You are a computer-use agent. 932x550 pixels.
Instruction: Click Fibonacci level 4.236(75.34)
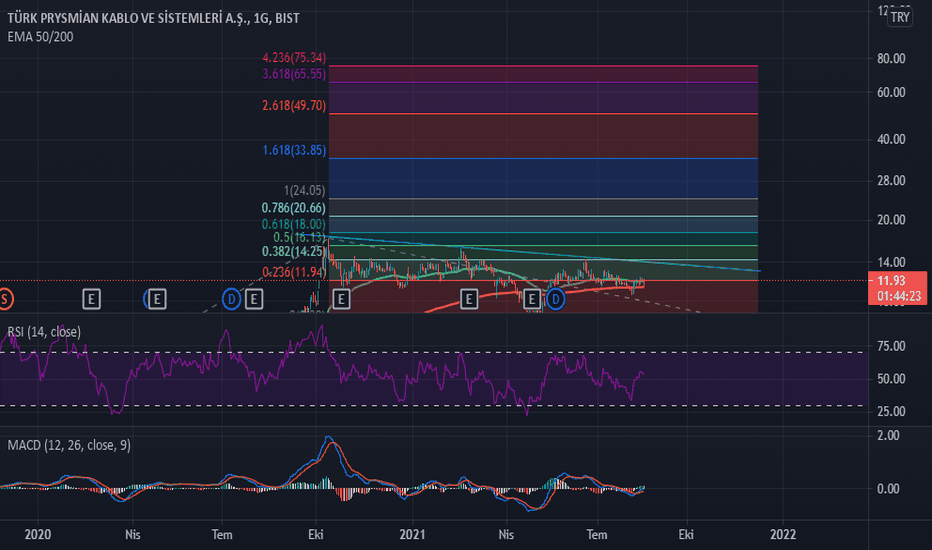(x=294, y=58)
